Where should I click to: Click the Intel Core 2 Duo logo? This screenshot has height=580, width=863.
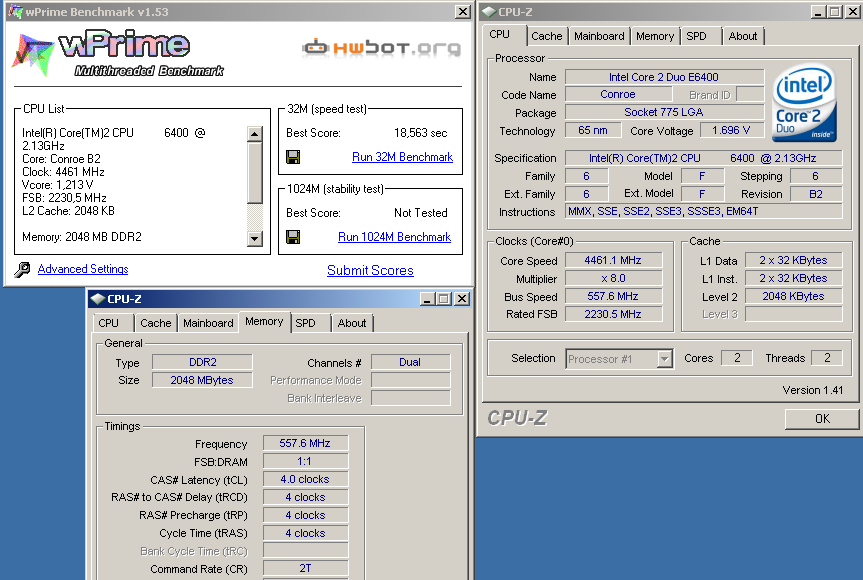[x=805, y=103]
